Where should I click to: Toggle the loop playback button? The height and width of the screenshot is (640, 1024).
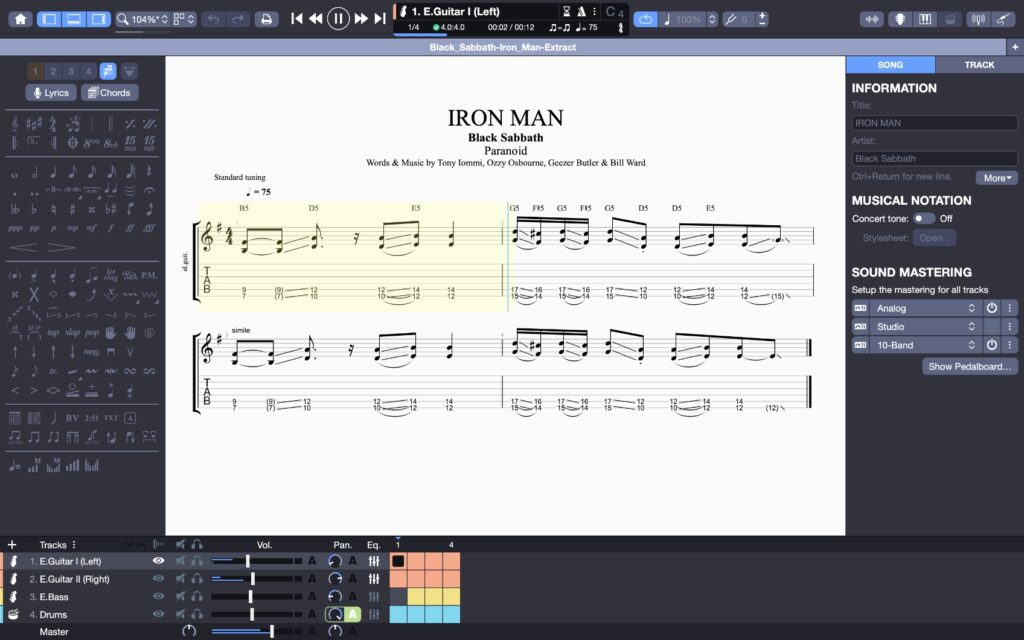pos(645,19)
